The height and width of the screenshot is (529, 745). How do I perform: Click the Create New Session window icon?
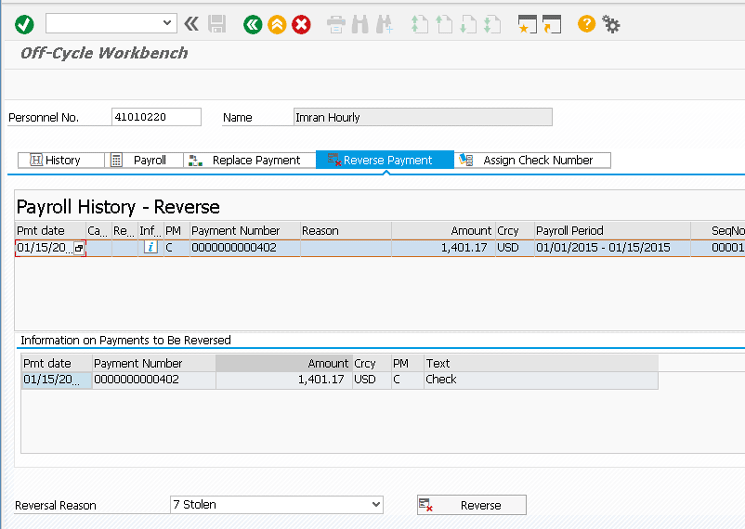point(527,24)
